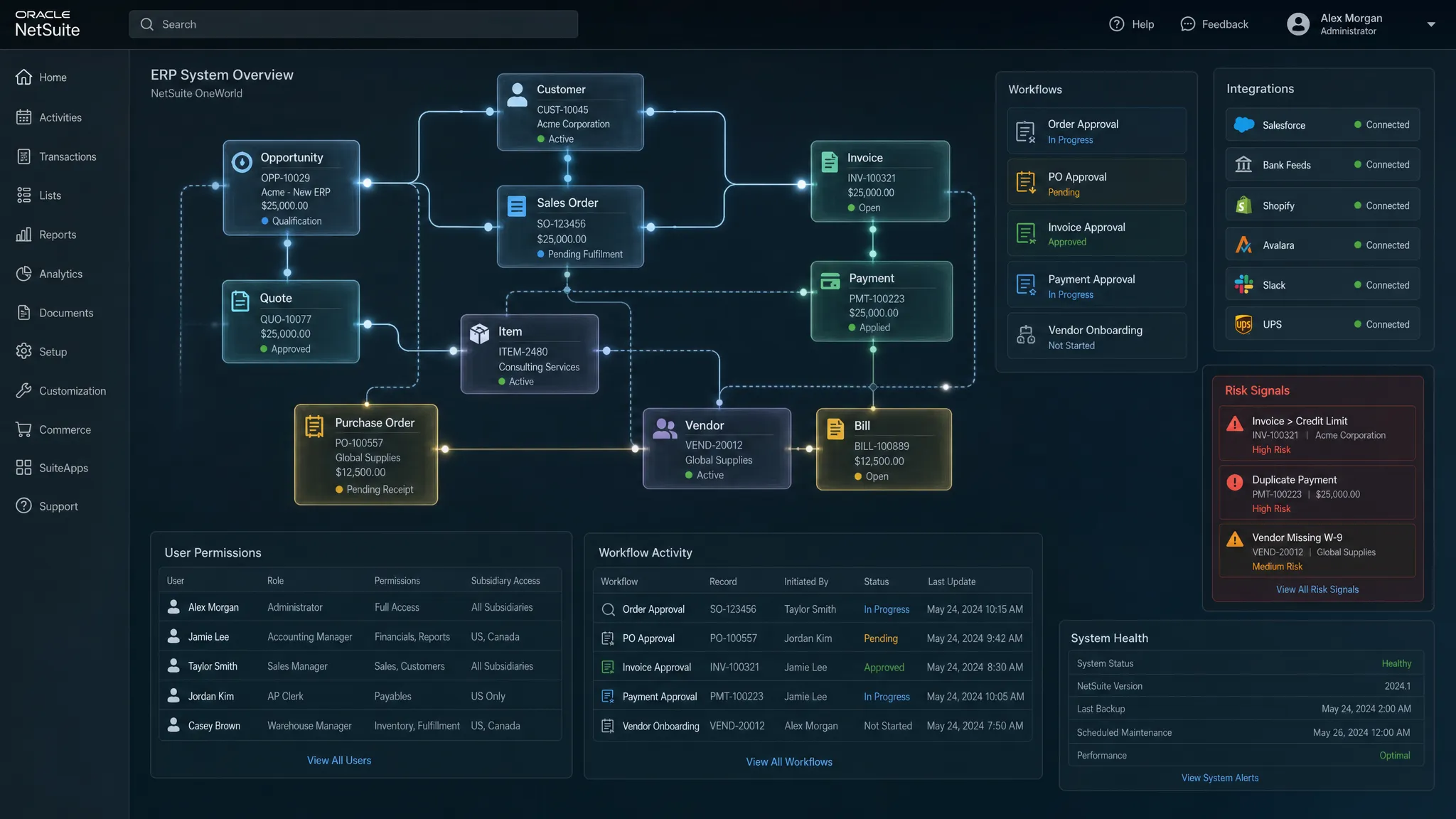Screen dimensions: 1456x819
Task: Click the Search input field
Action: [x=353, y=24]
